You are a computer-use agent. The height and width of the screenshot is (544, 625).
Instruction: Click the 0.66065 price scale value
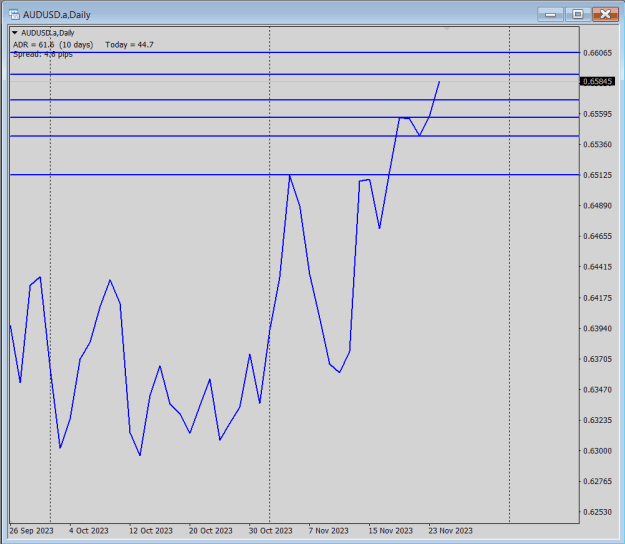(597, 53)
